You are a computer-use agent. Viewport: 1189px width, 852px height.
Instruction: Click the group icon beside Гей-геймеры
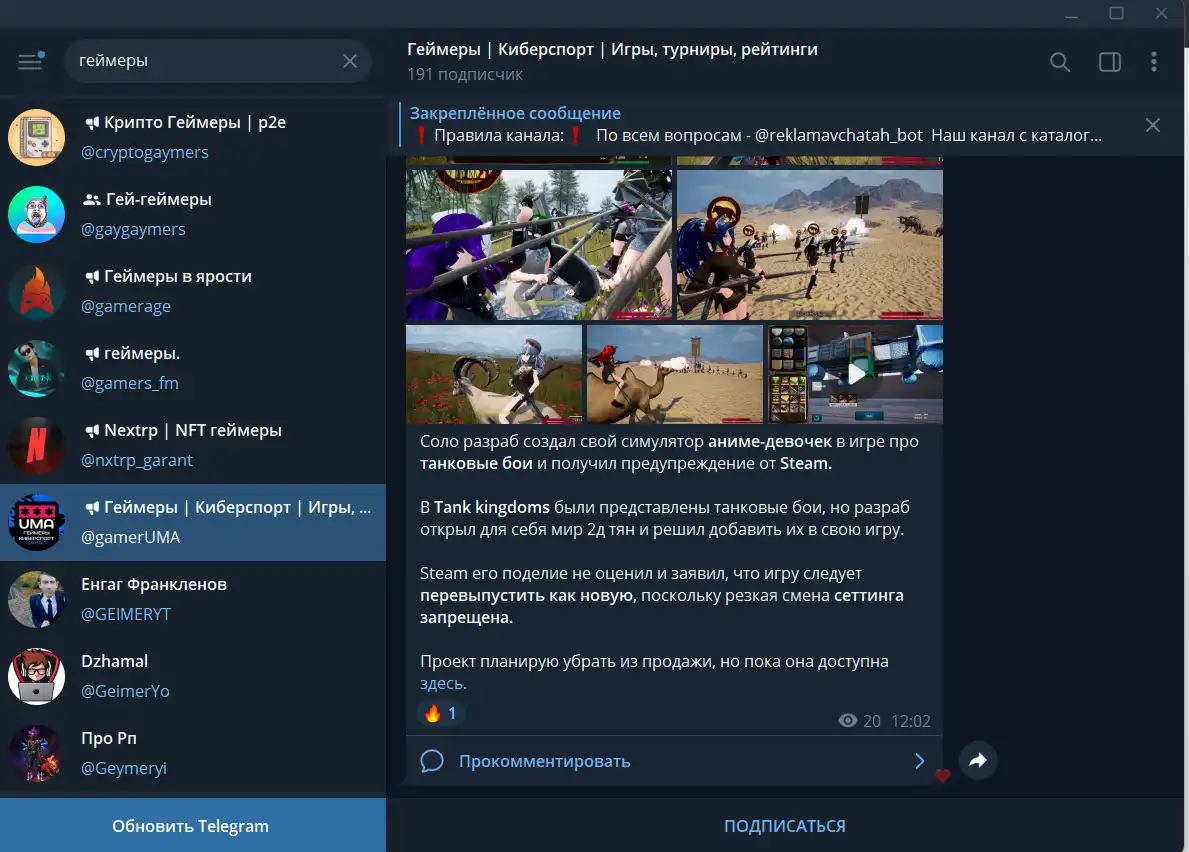coord(92,199)
